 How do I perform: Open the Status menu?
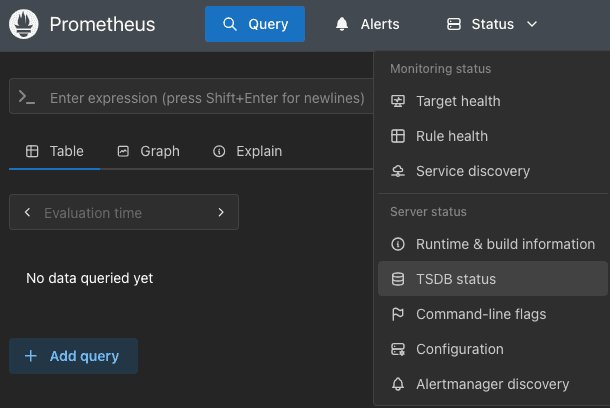(492, 24)
